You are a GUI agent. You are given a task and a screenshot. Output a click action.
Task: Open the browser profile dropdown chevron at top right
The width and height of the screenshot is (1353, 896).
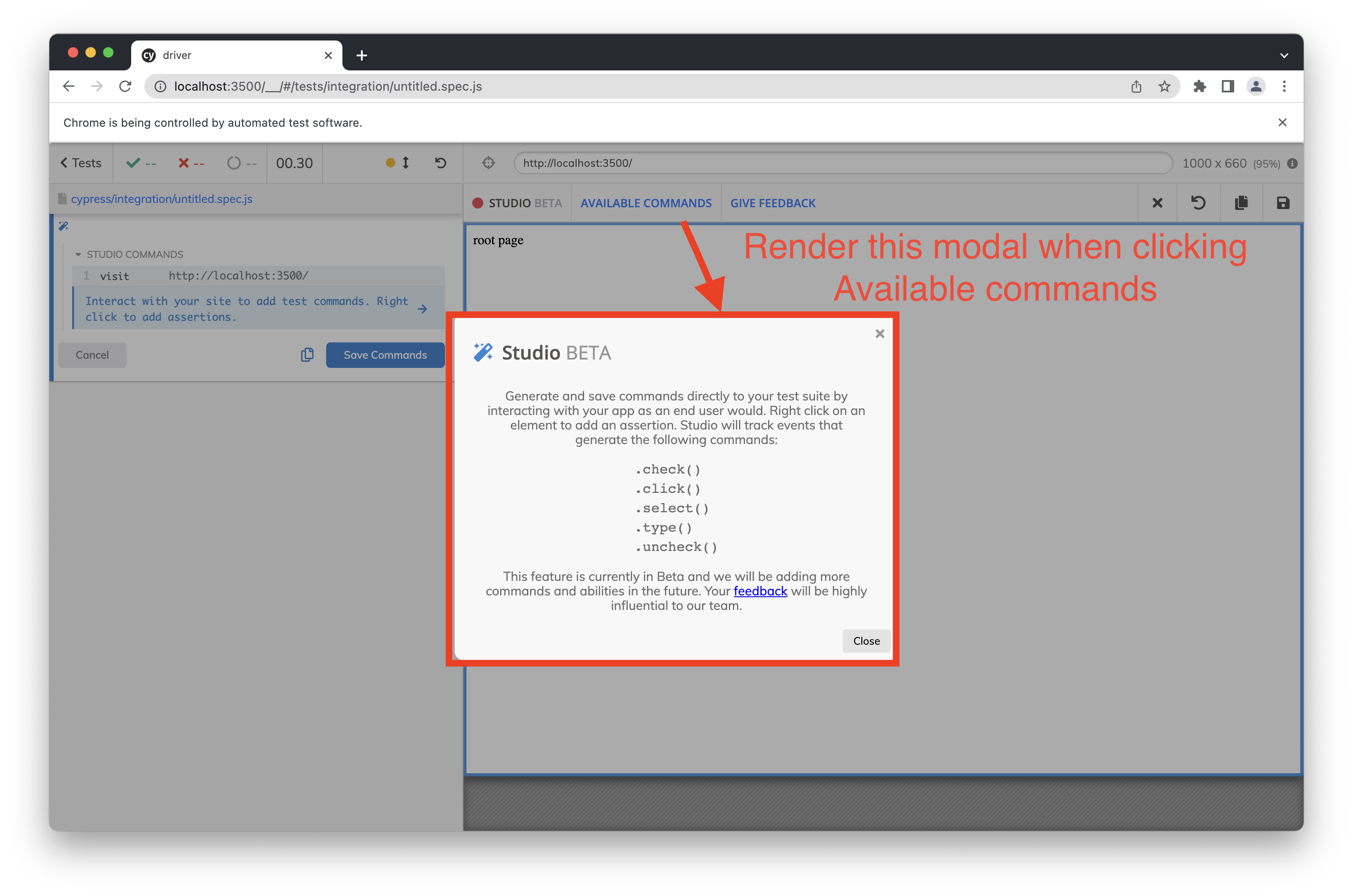(1284, 55)
